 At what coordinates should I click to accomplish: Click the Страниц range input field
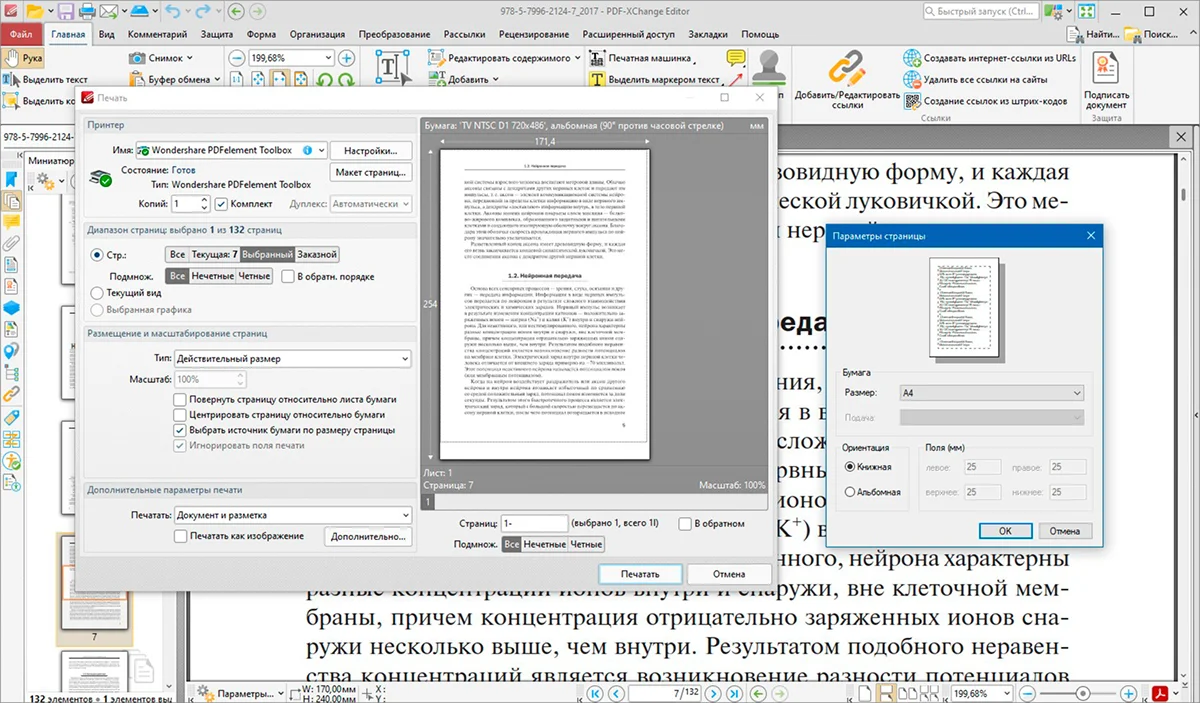pos(534,523)
